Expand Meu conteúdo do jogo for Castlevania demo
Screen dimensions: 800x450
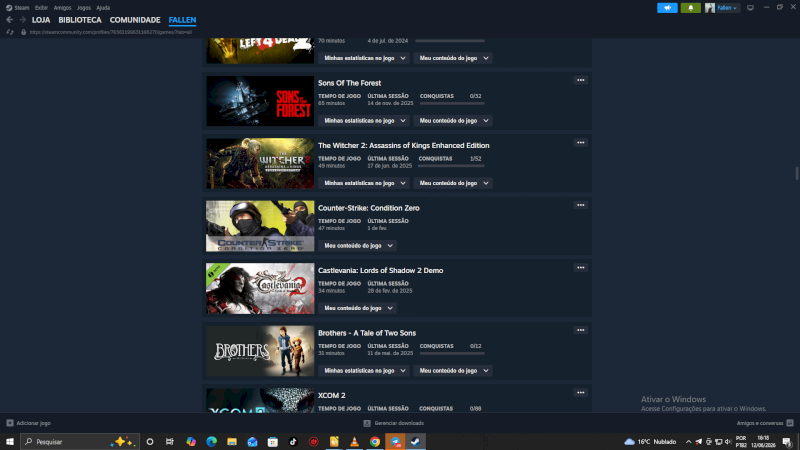click(x=358, y=308)
